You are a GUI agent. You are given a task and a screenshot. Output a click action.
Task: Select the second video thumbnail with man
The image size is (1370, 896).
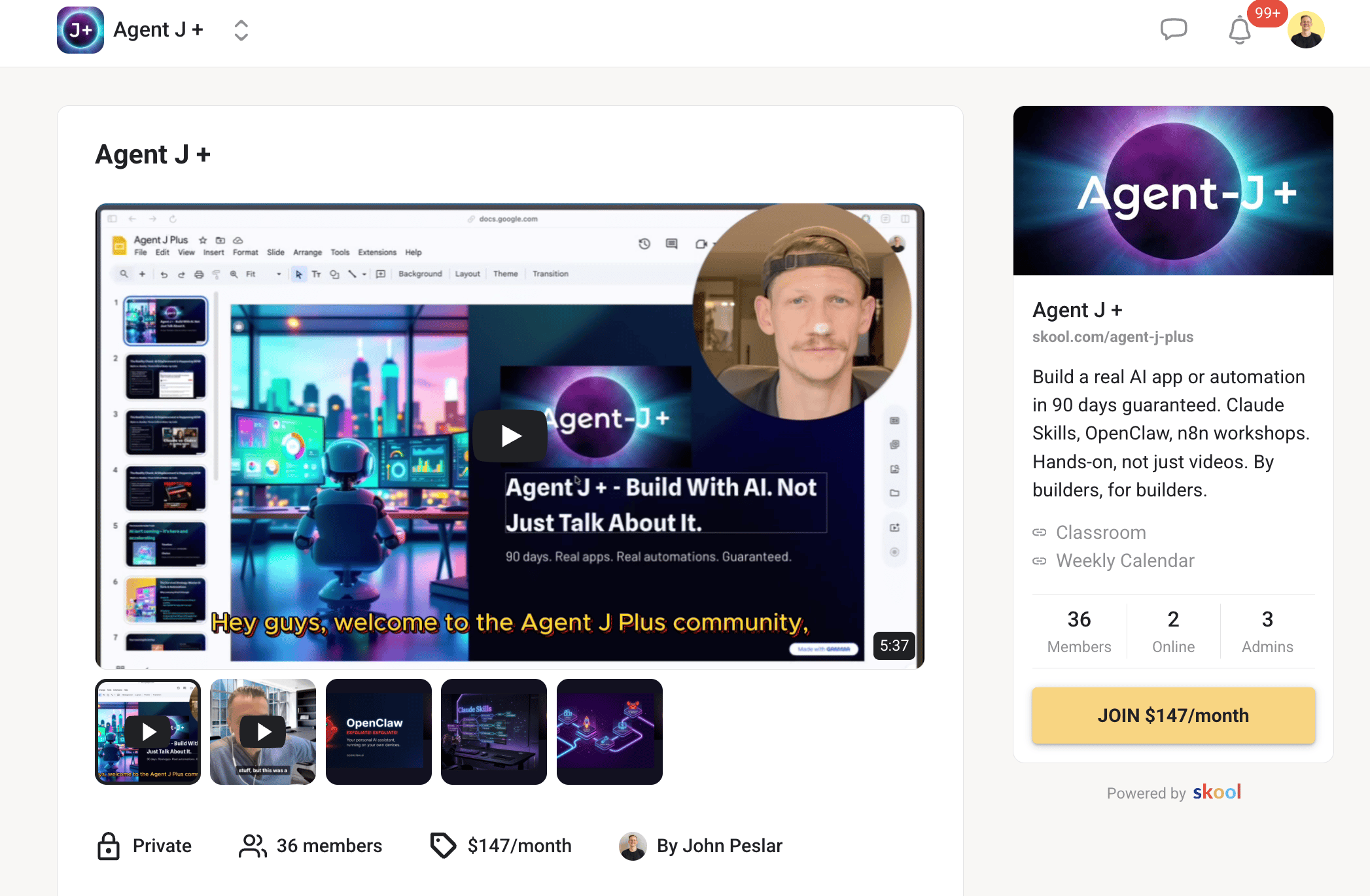pos(263,731)
